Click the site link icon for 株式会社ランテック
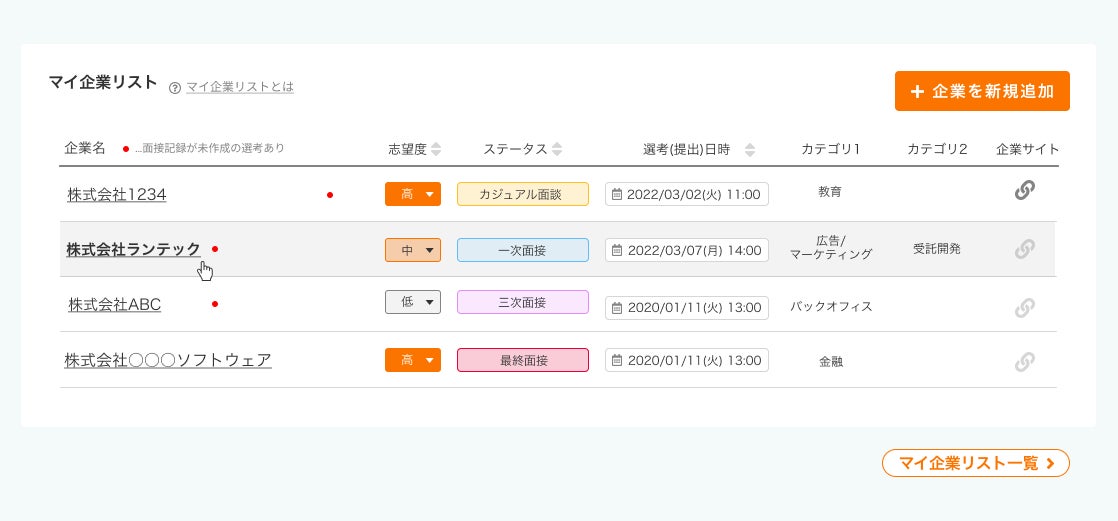Viewport: 1118px width, 521px height. (1024, 249)
